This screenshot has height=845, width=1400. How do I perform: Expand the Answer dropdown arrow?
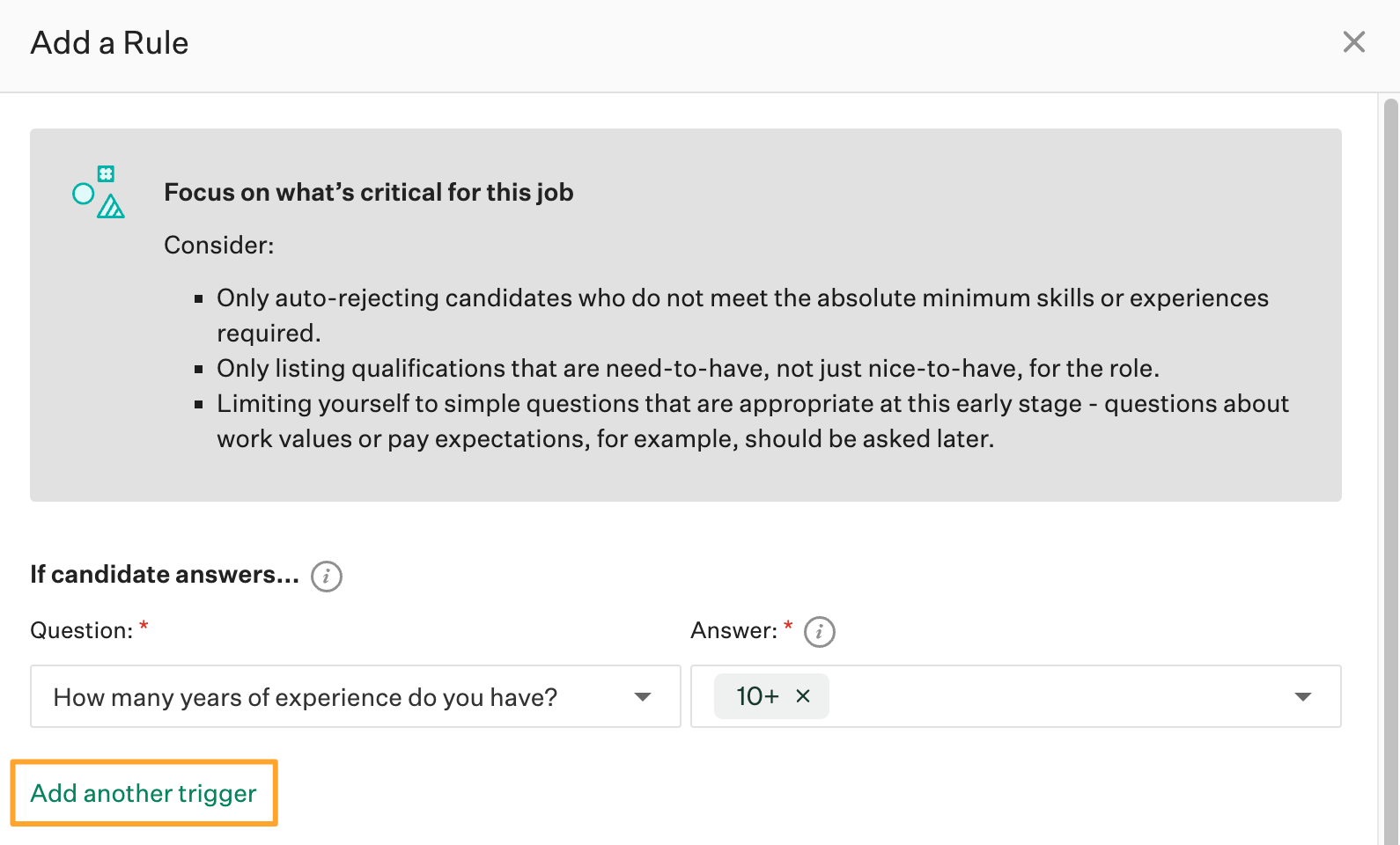(1303, 697)
